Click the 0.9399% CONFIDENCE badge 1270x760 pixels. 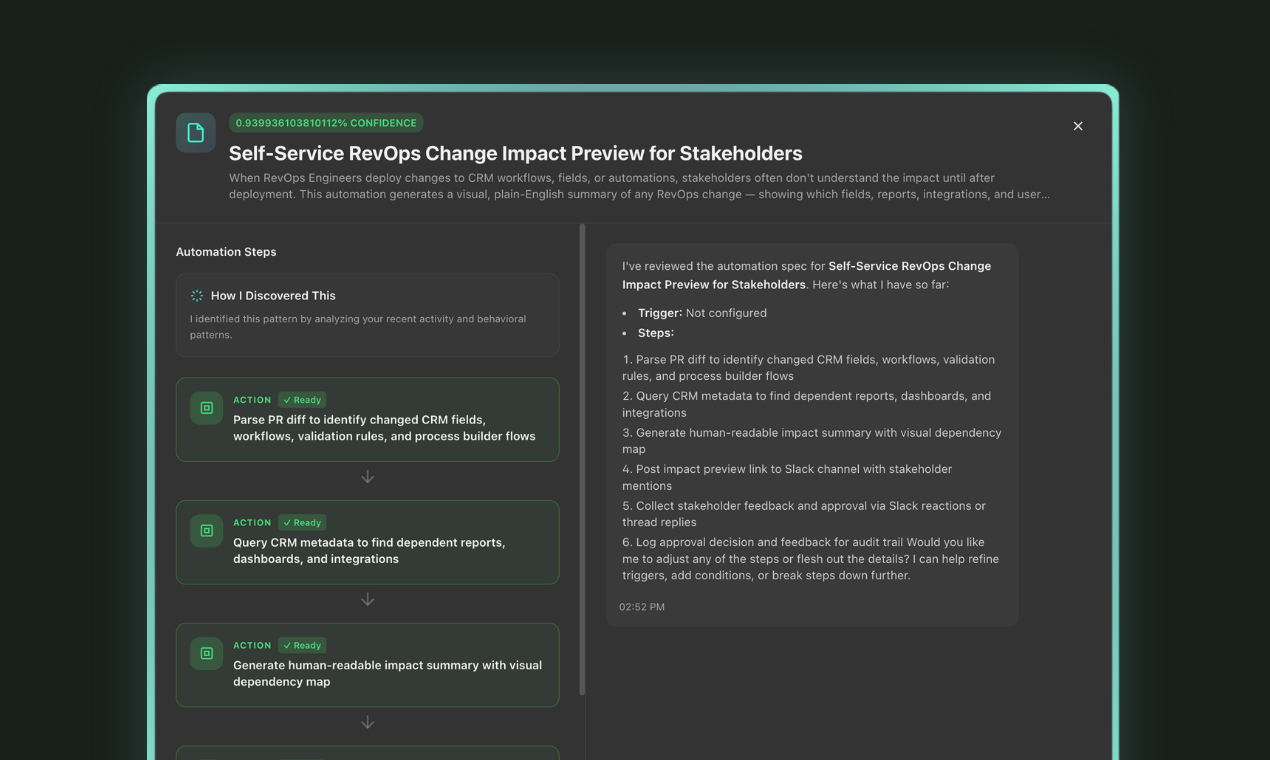pyautogui.click(x=324, y=122)
